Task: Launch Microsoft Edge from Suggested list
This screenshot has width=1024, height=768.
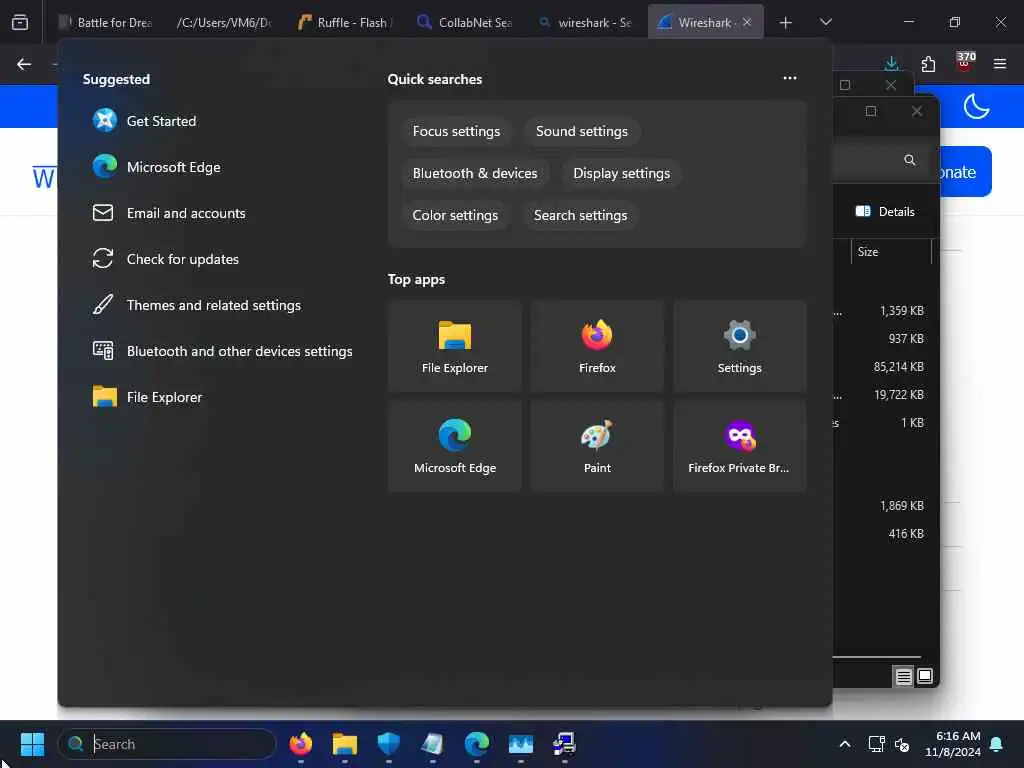Action: click(157, 167)
